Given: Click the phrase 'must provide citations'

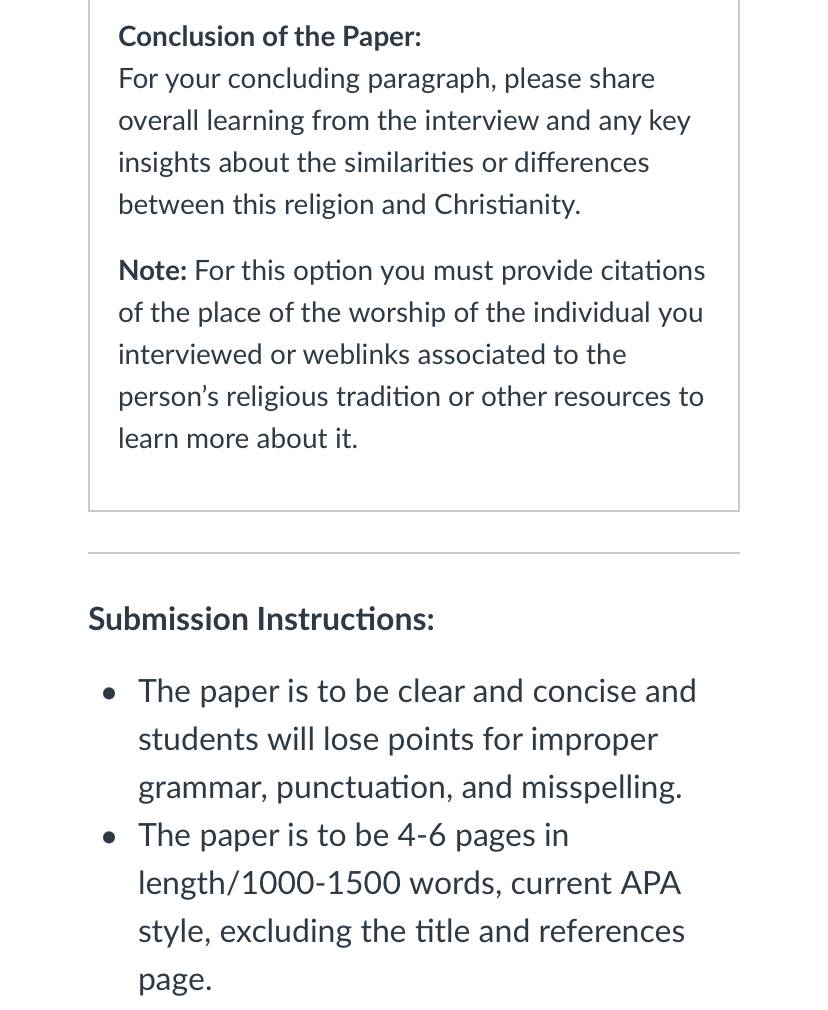Looking at the screenshot, I should click(569, 271).
